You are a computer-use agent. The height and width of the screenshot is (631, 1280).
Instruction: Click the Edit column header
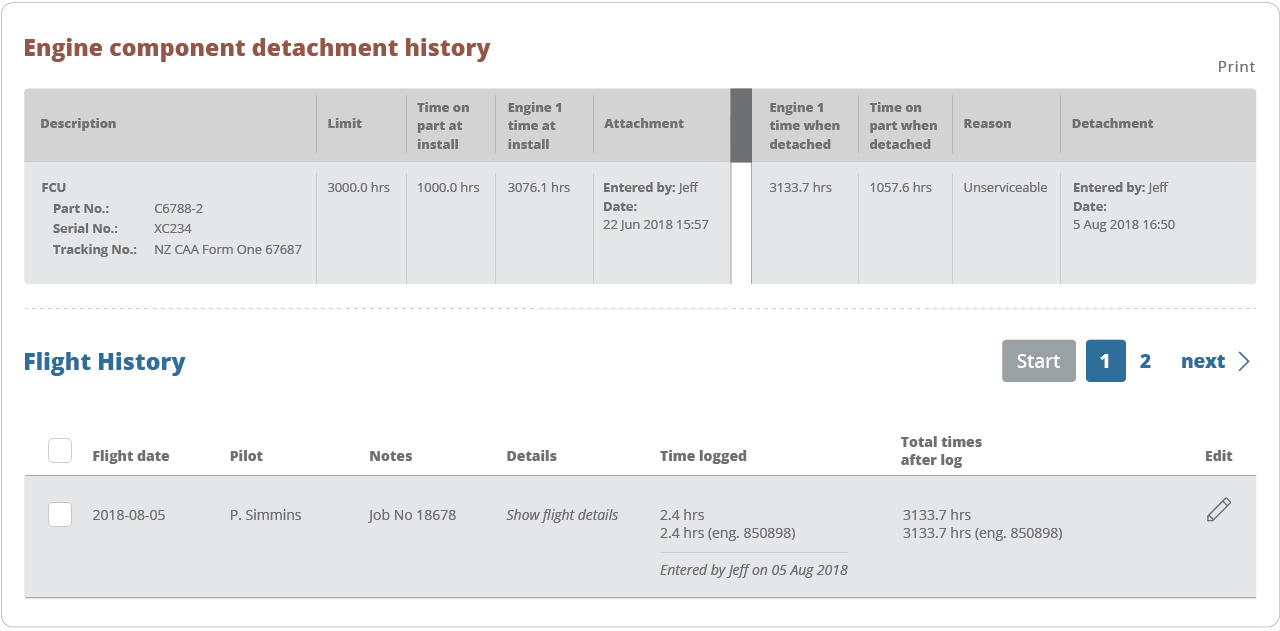coord(1219,455)
